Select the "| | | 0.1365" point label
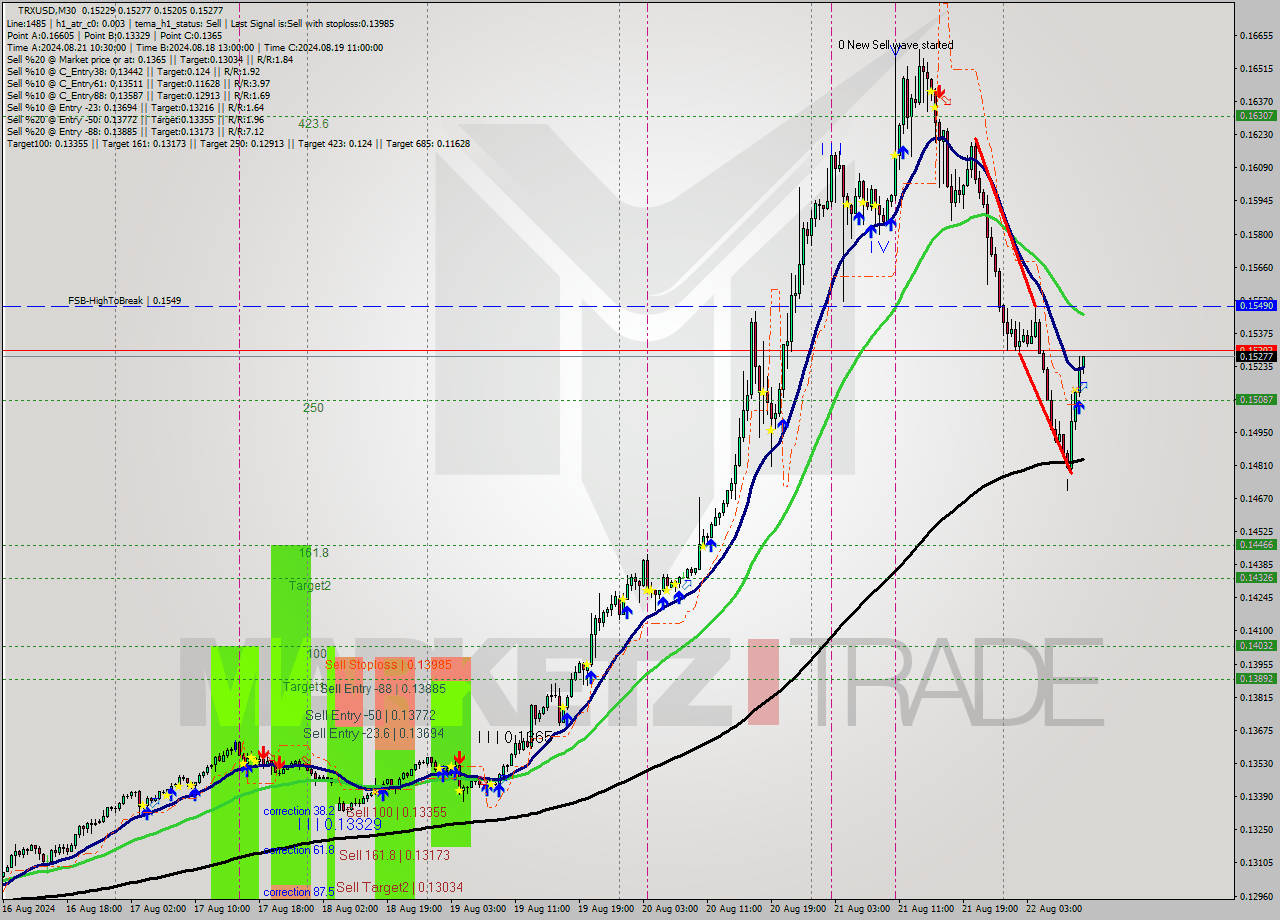Image resolution: width=1280 pixels, height=920 pixels. click(x=514, y=737)
